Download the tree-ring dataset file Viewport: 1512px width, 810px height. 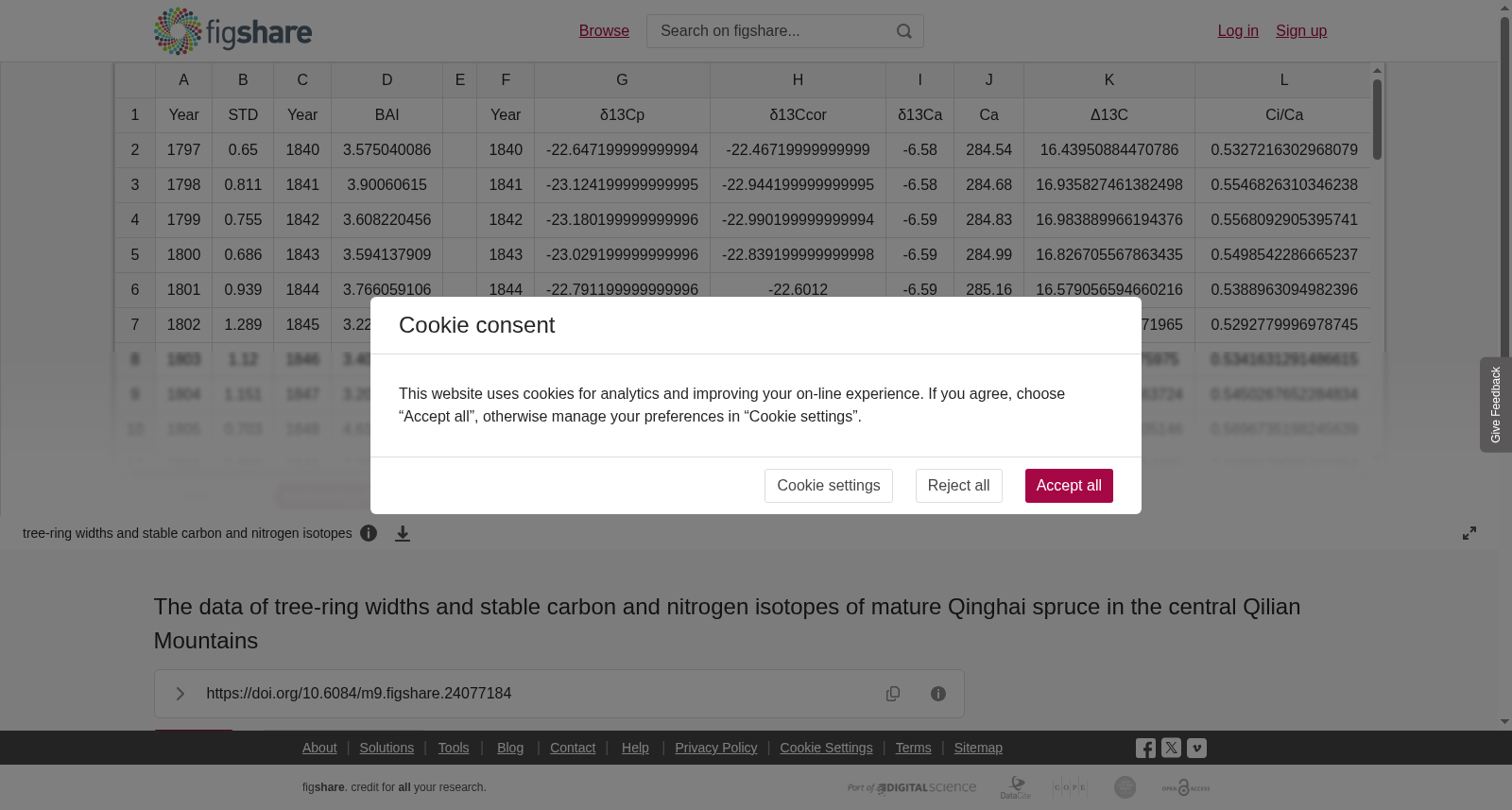403,533
